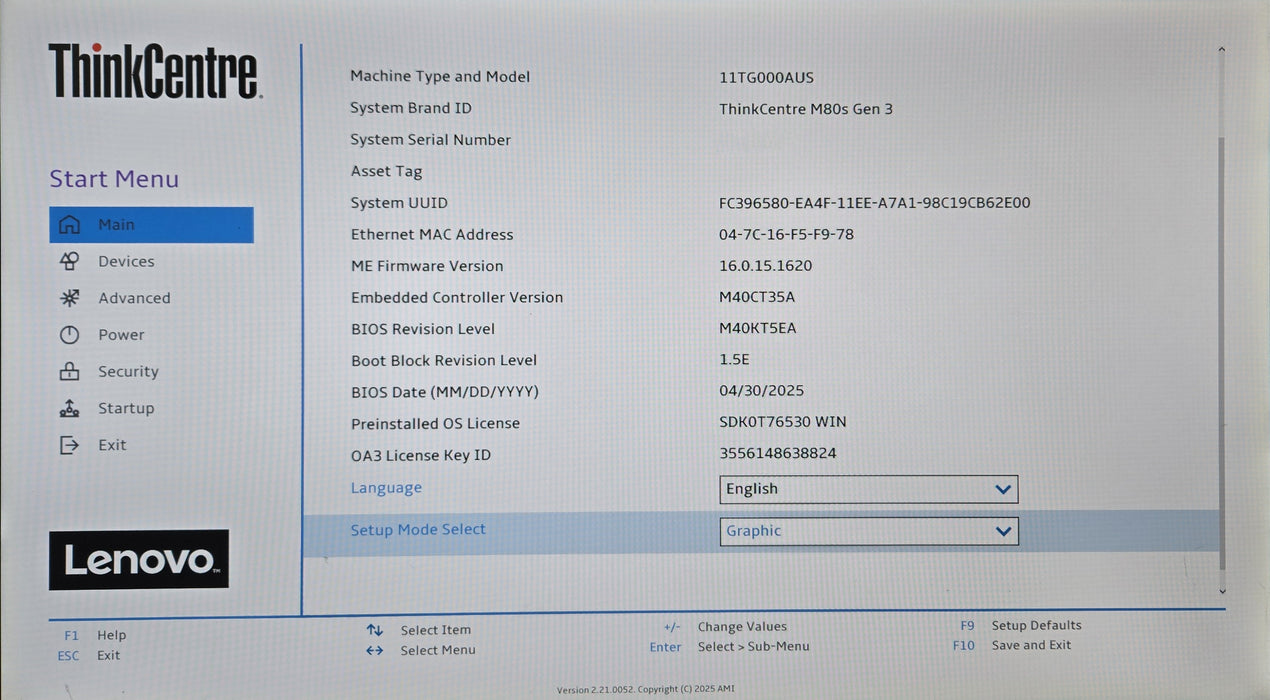Viewport: 1270px width, 700px height.
Task: Select the Devices shapes icon
Action: point(69,261)
